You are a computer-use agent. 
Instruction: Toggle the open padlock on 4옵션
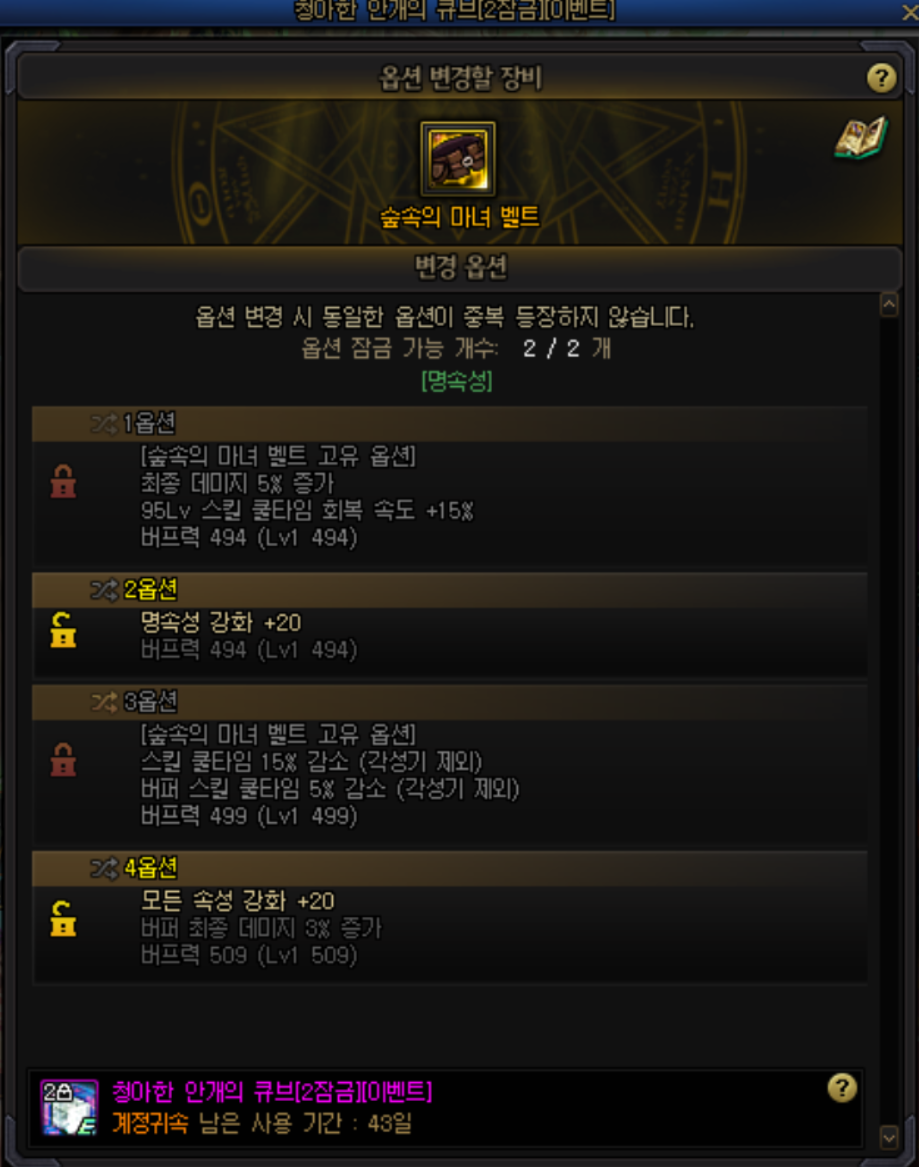(x=63, y=918)
